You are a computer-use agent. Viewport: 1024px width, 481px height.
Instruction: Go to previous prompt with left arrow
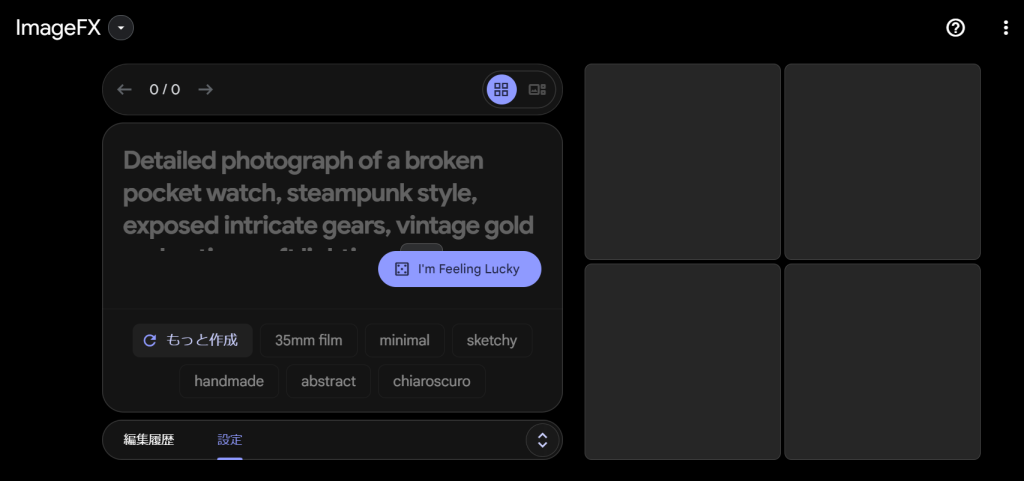[124, 89]
